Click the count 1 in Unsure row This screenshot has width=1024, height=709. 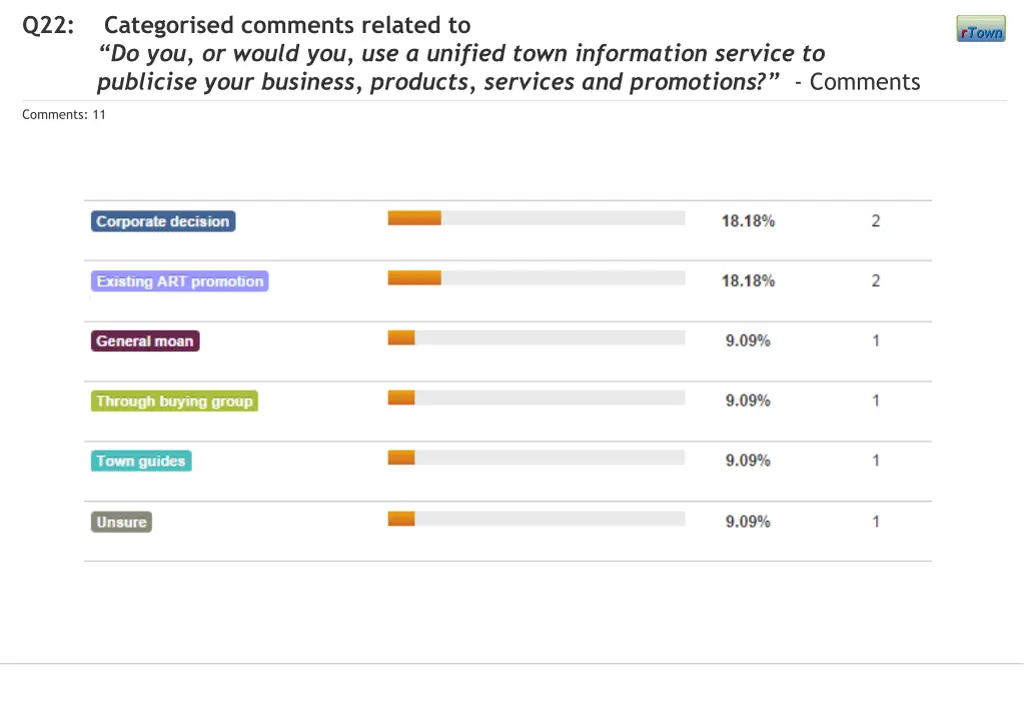coord(876,521)
